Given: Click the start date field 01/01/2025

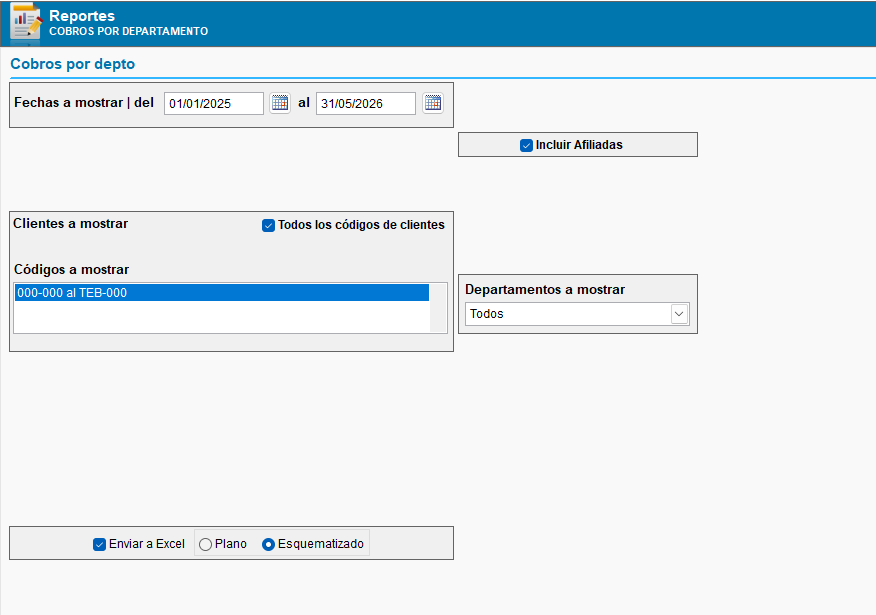Looking at the screenshot, I should click(213, 103).
